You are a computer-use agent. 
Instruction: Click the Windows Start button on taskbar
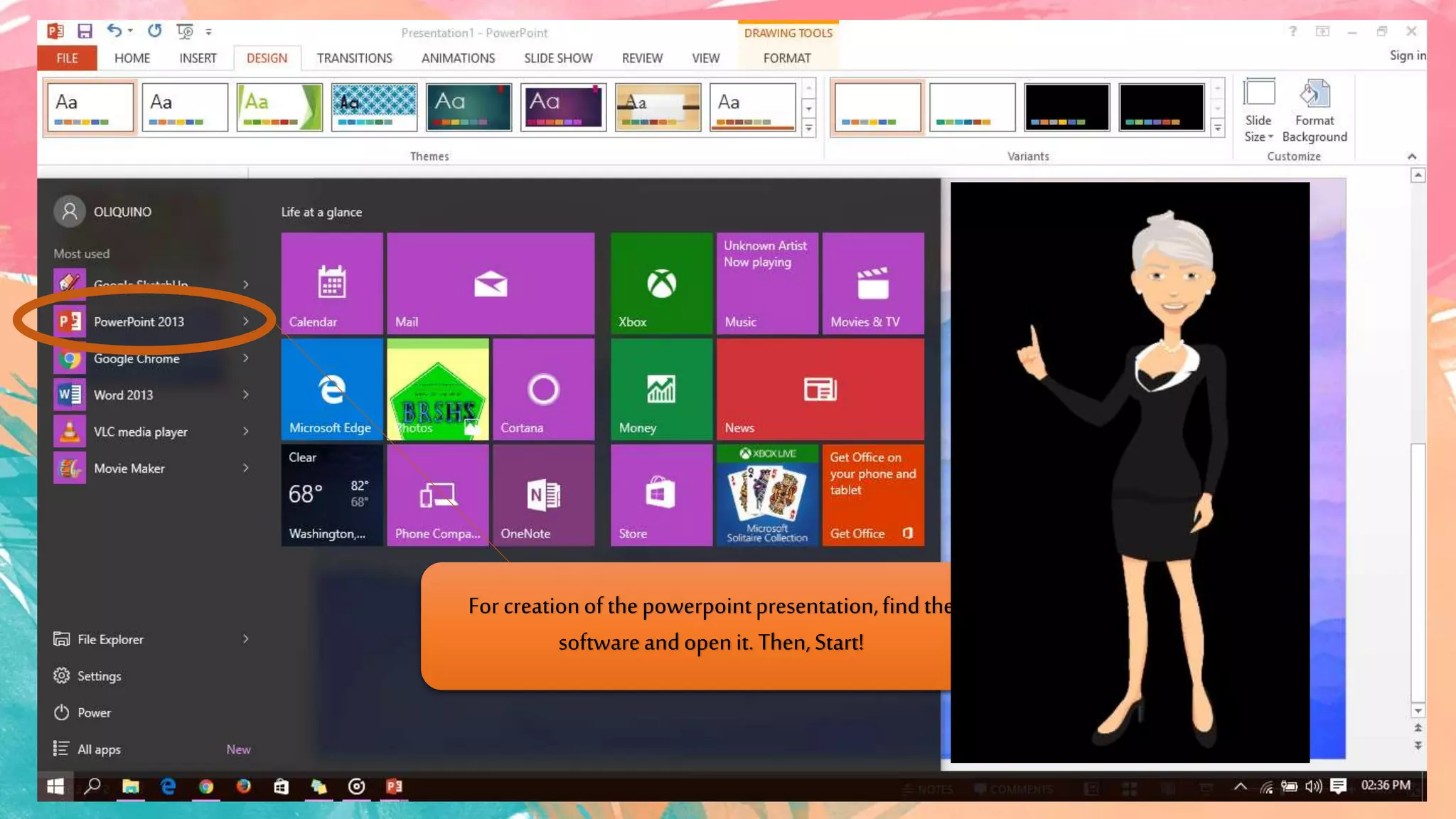55,786
